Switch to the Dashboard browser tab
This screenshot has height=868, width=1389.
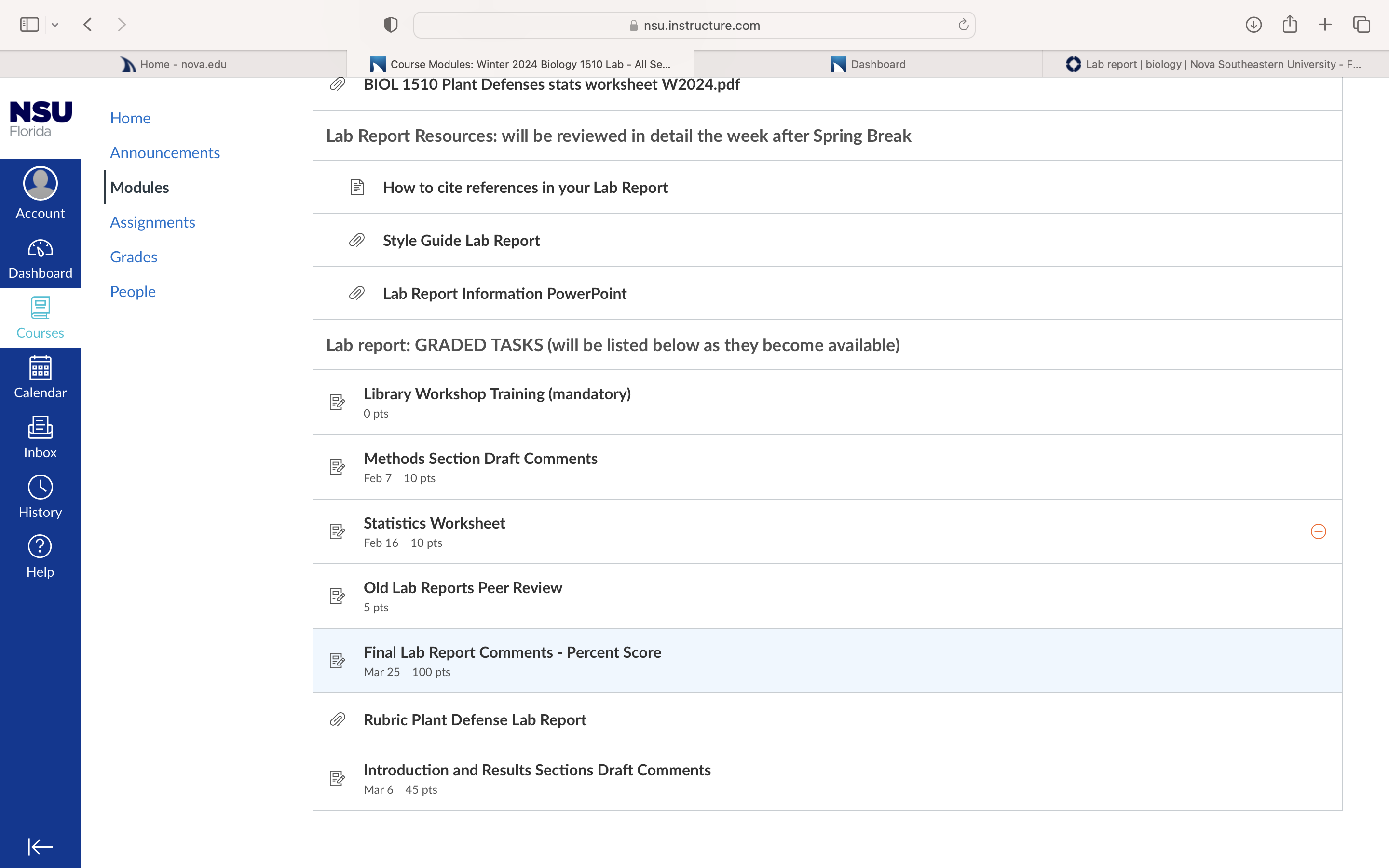tap(868, 64)
